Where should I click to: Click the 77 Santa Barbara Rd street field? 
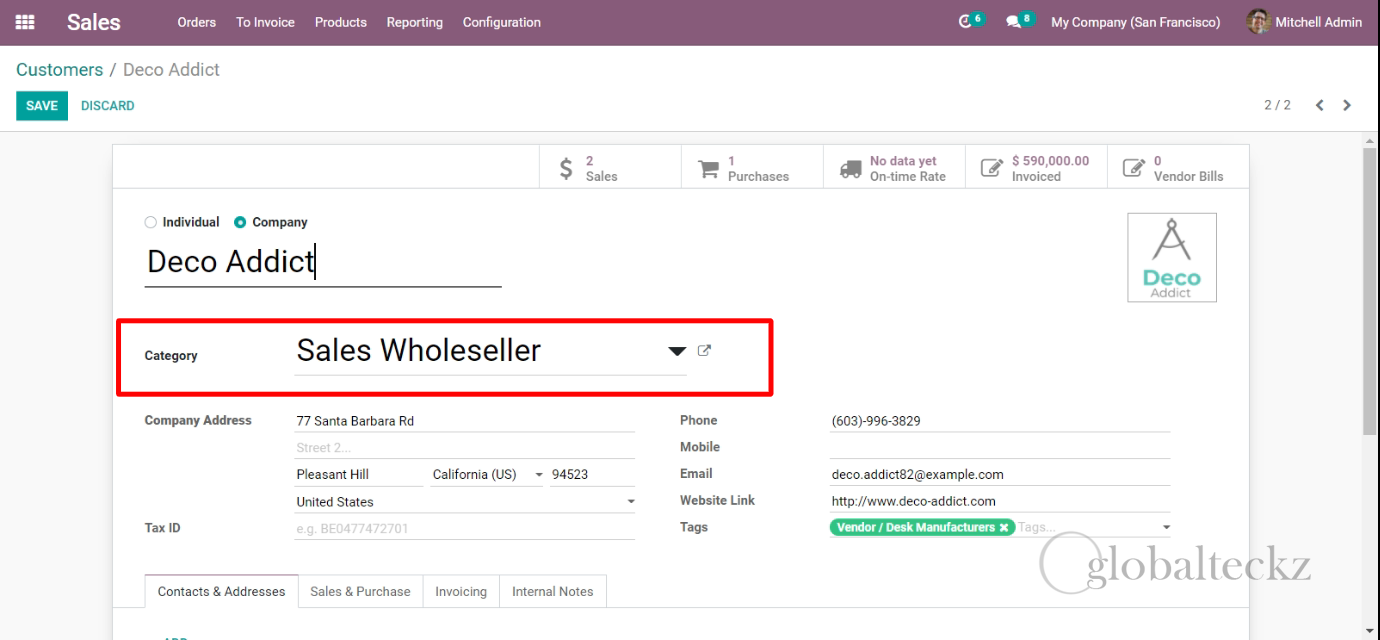pos(465,421)
